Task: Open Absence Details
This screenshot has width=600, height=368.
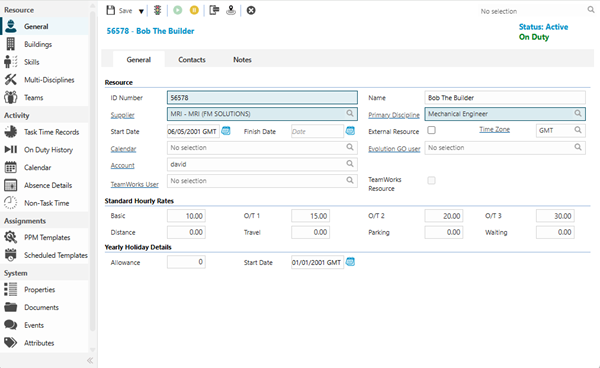Action: click(44, 185)
